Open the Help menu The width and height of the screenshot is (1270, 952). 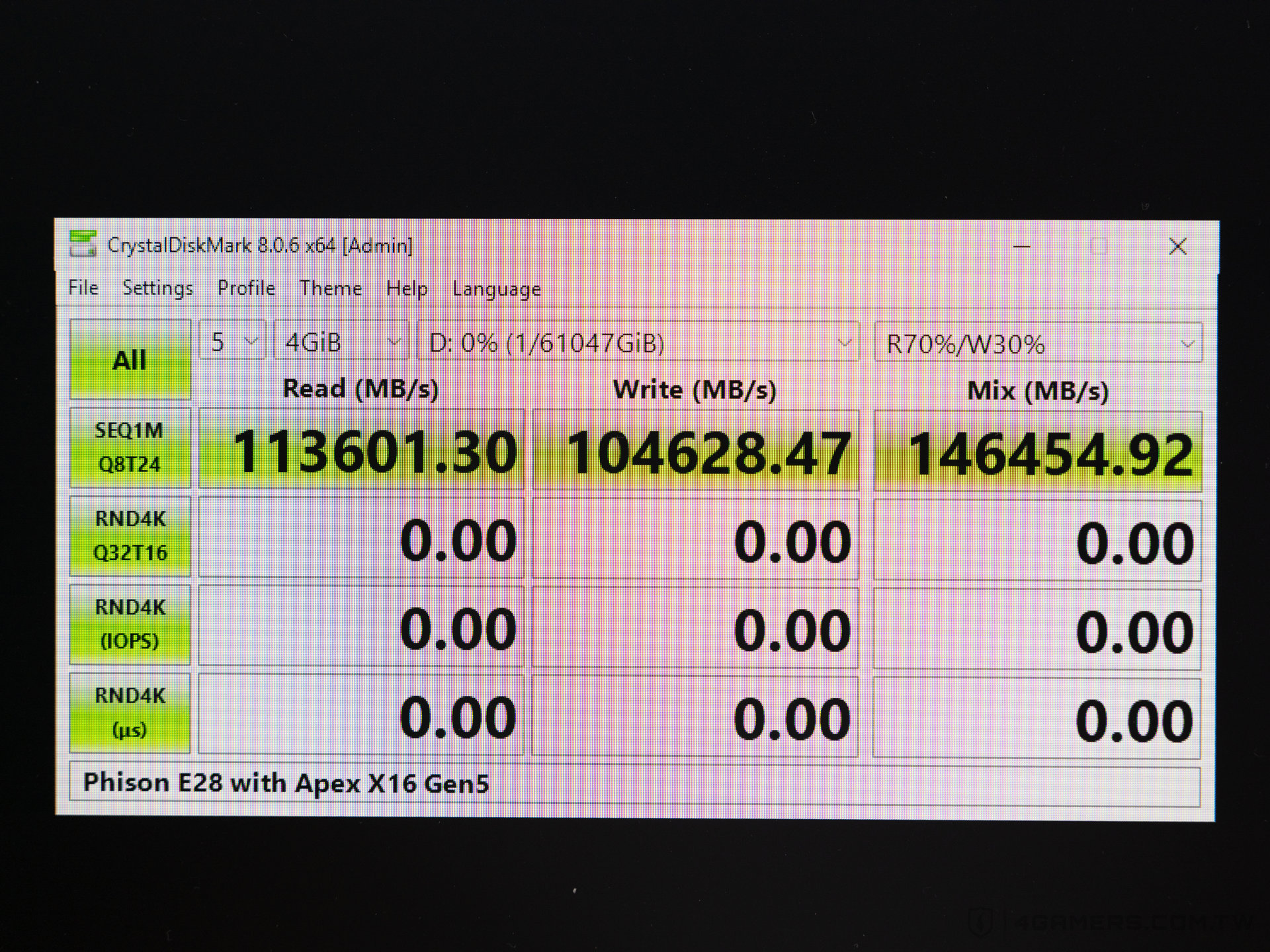[x=407, y=289]
